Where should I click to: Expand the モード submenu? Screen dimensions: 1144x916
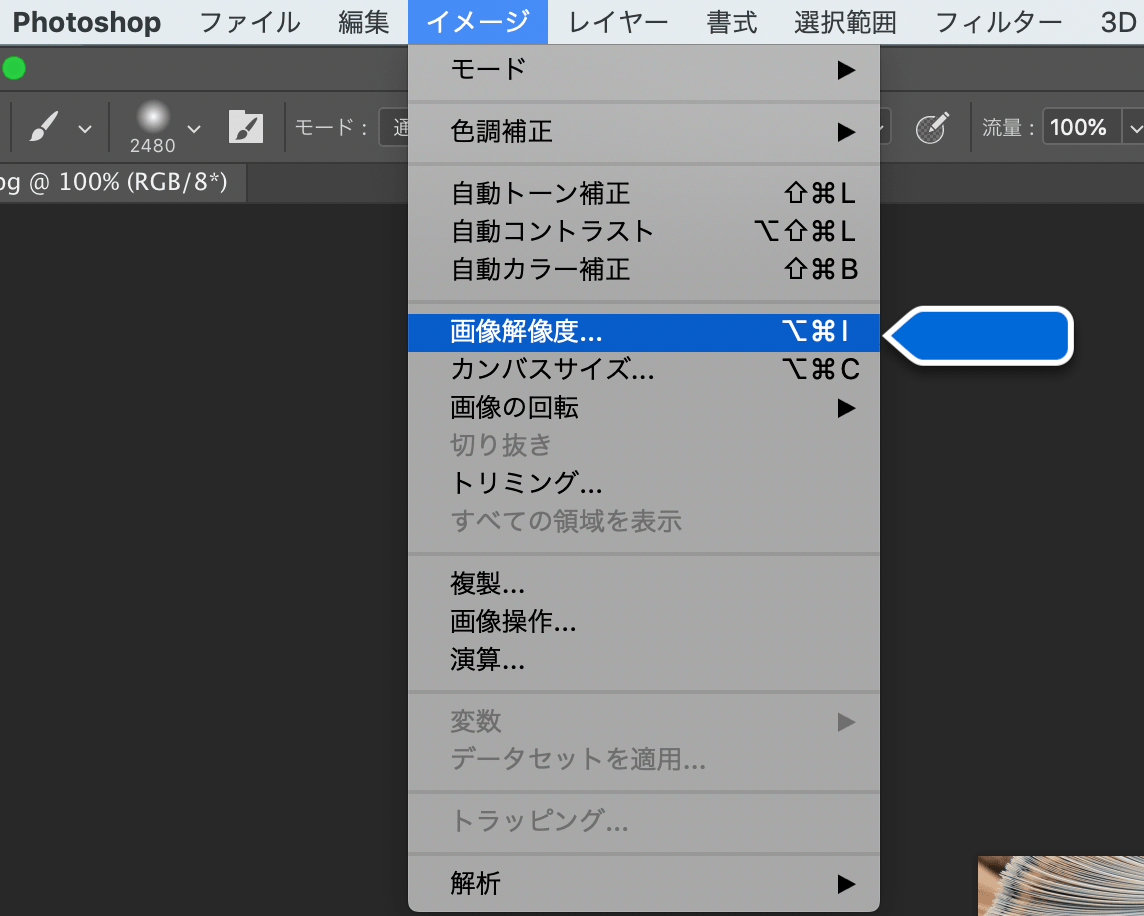[x=644, y=69]
